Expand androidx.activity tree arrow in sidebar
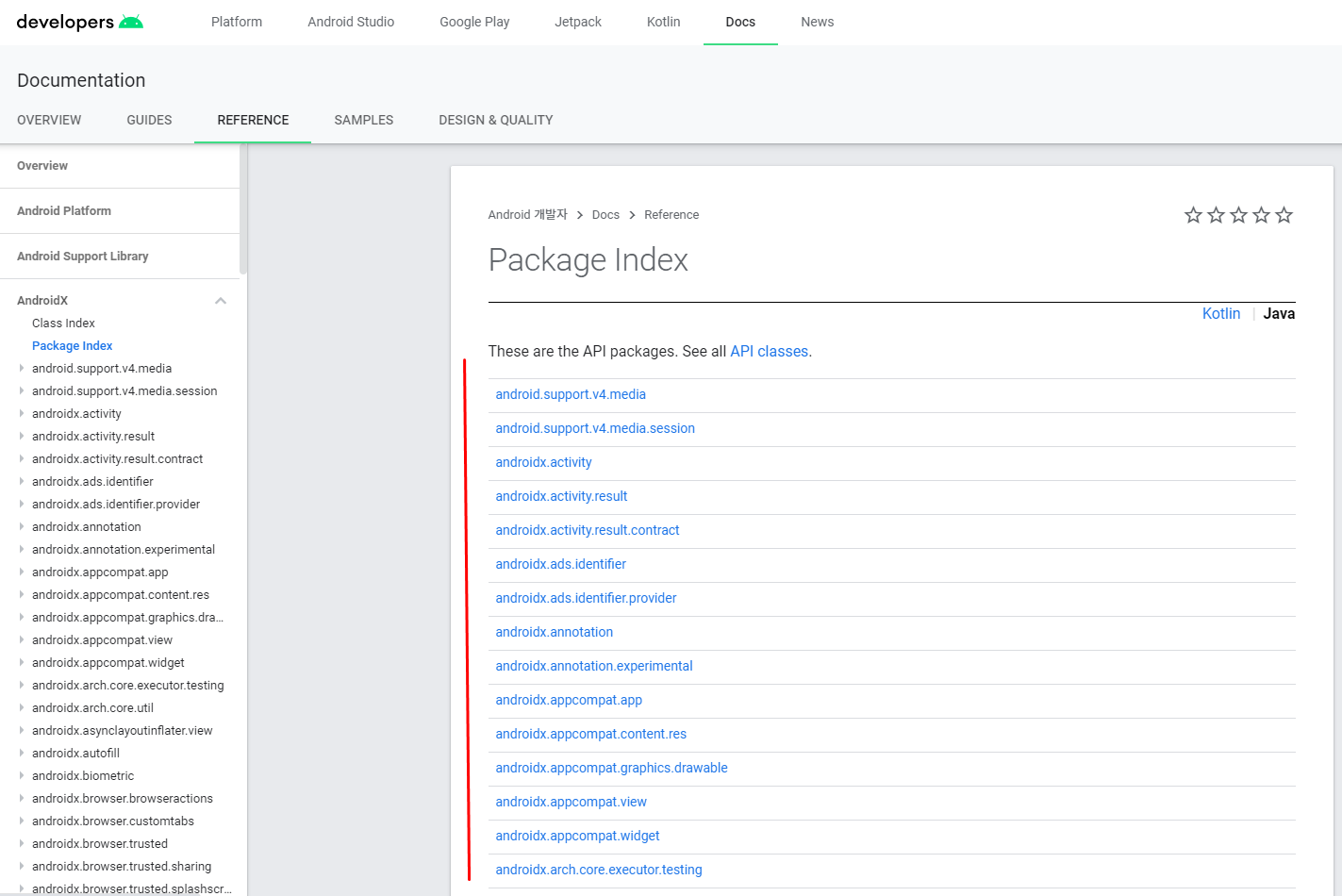The height and width of the screenshot is (896, 1342). pos(22,413)
